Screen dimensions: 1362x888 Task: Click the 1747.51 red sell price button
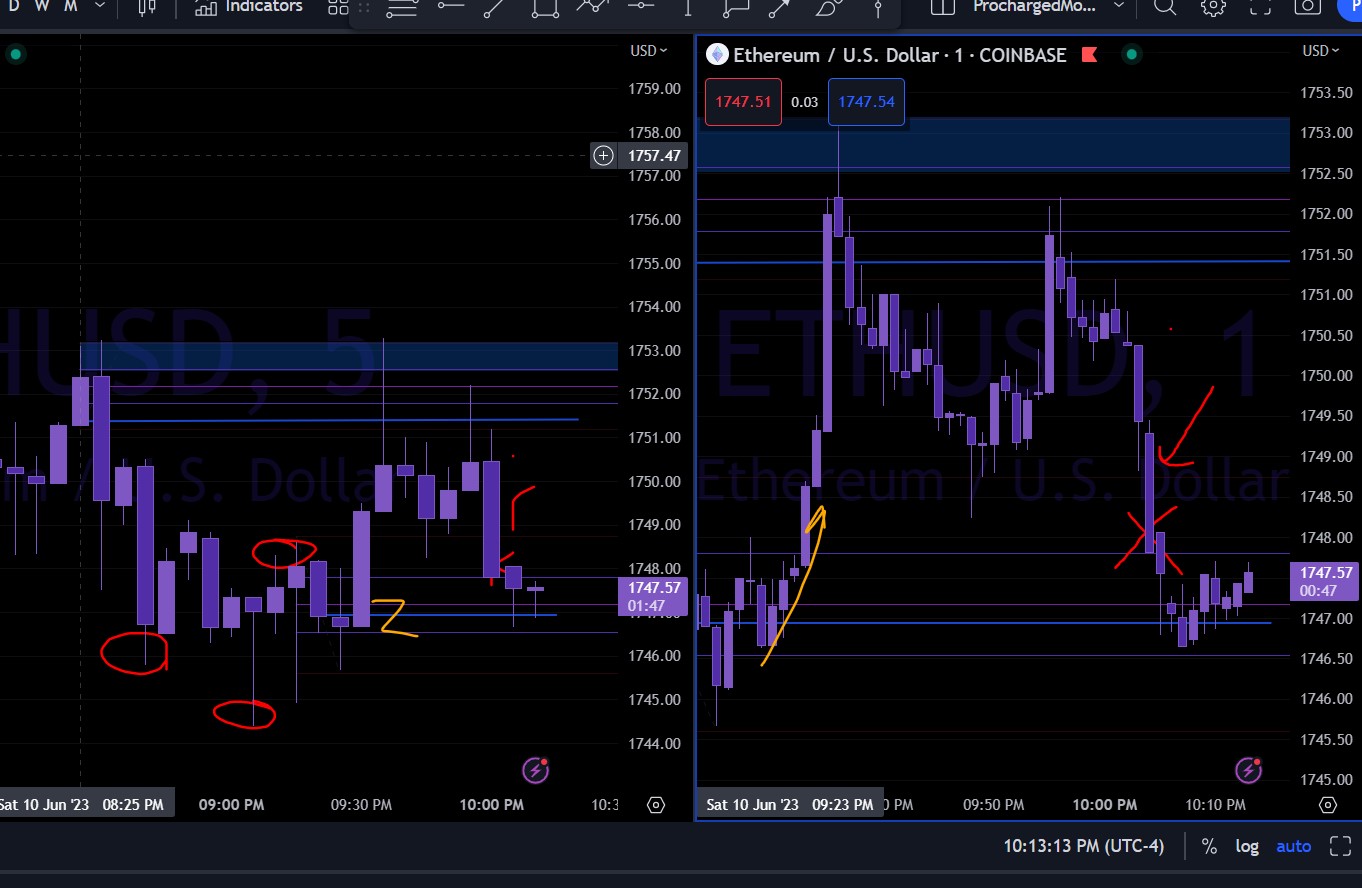point(743,102)
